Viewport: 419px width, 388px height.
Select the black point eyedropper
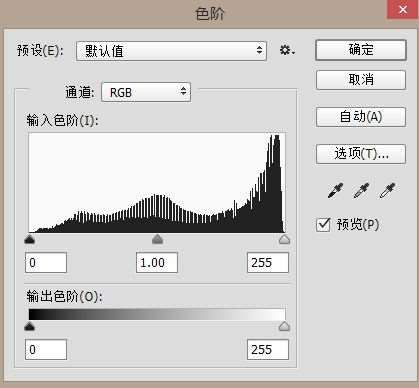335,191
